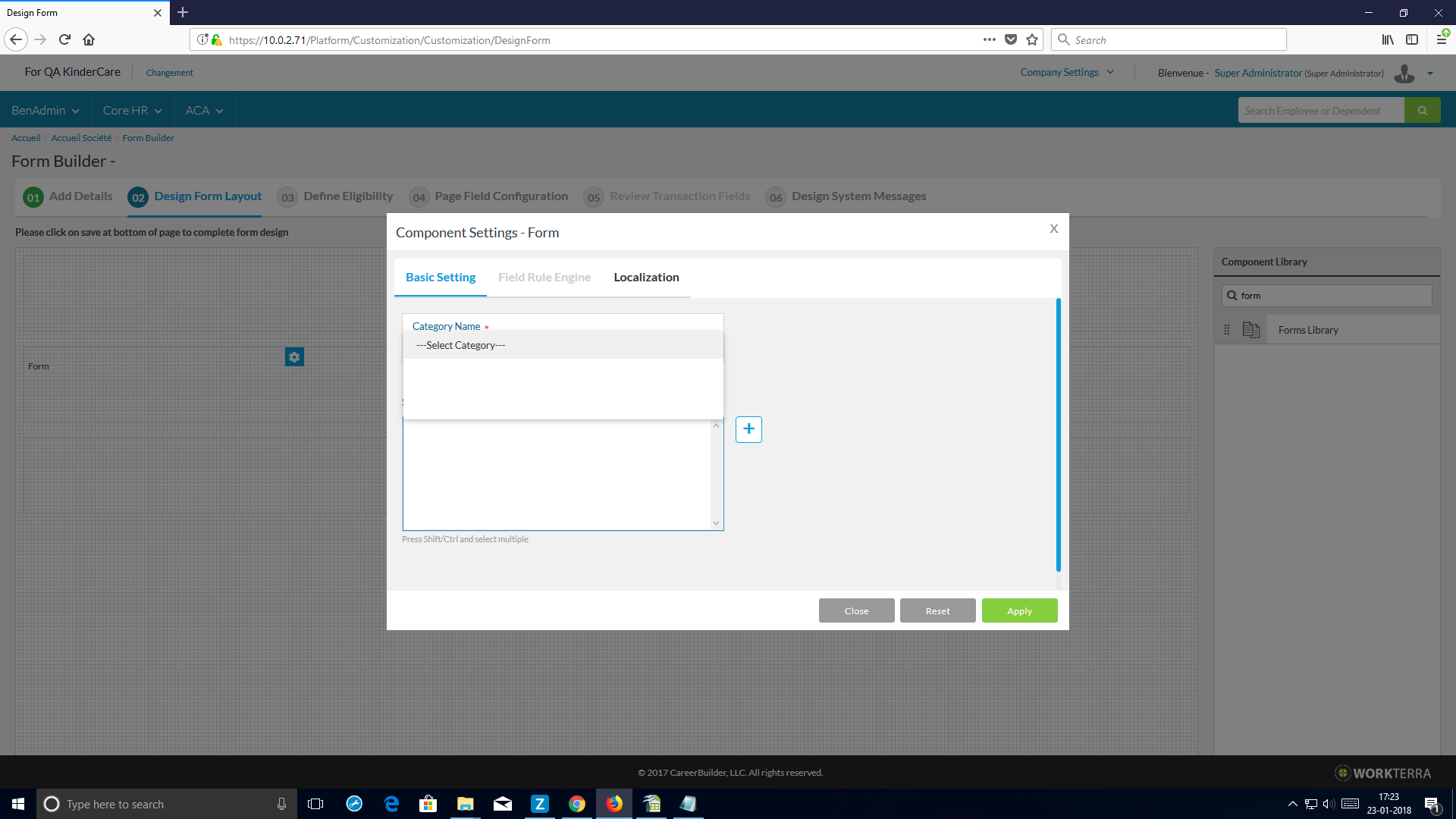Click the drag handle beside Forms Library

point(1227,330)
